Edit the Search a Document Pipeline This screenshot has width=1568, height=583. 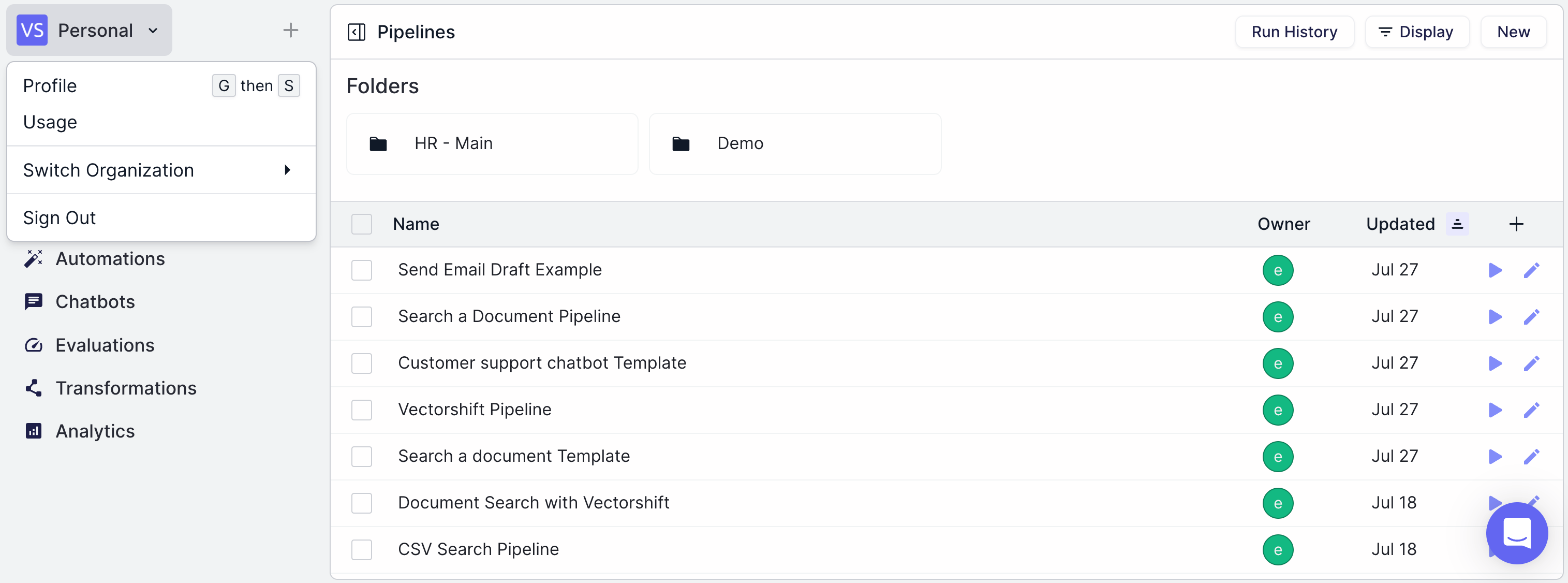(1531, 317)
